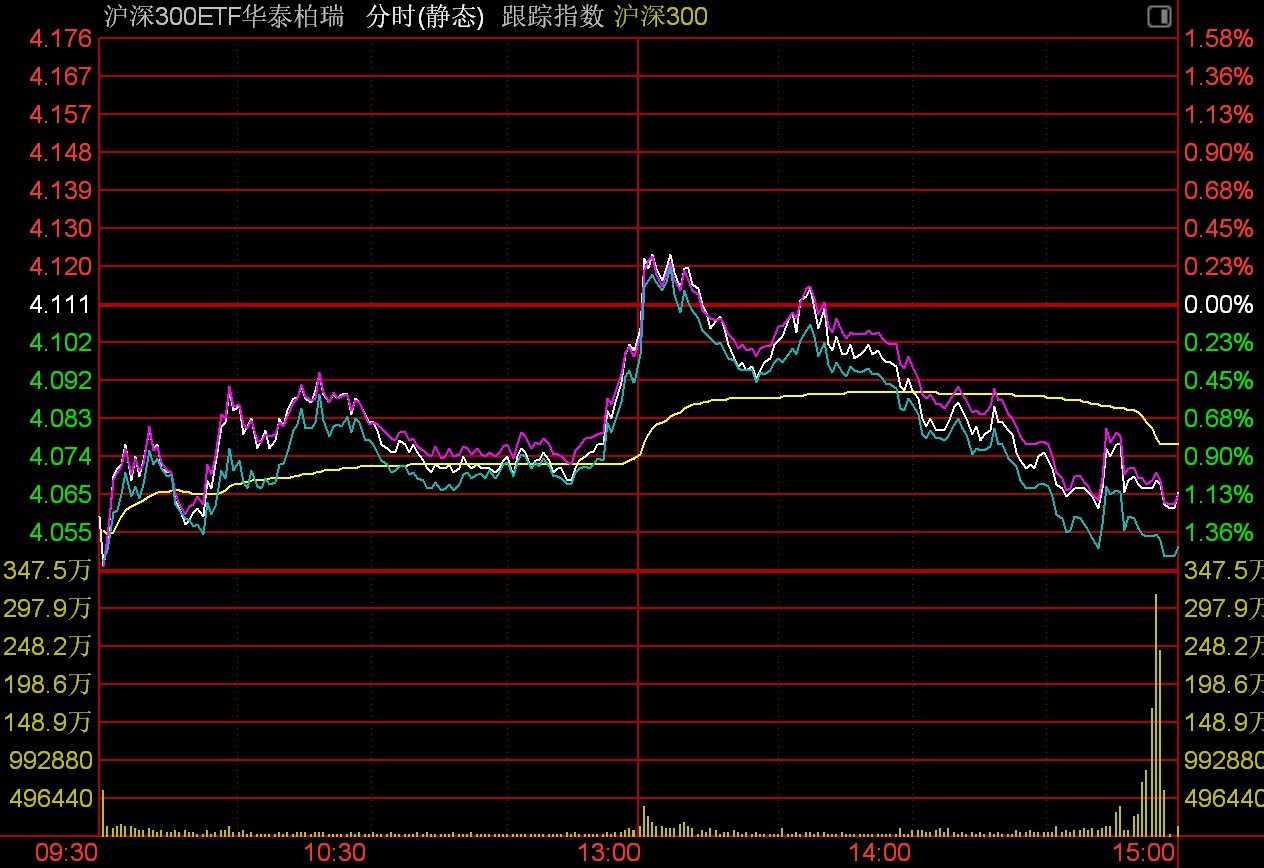
Task: Open the 沪深300 tracking index link
Action: (660, 16)
